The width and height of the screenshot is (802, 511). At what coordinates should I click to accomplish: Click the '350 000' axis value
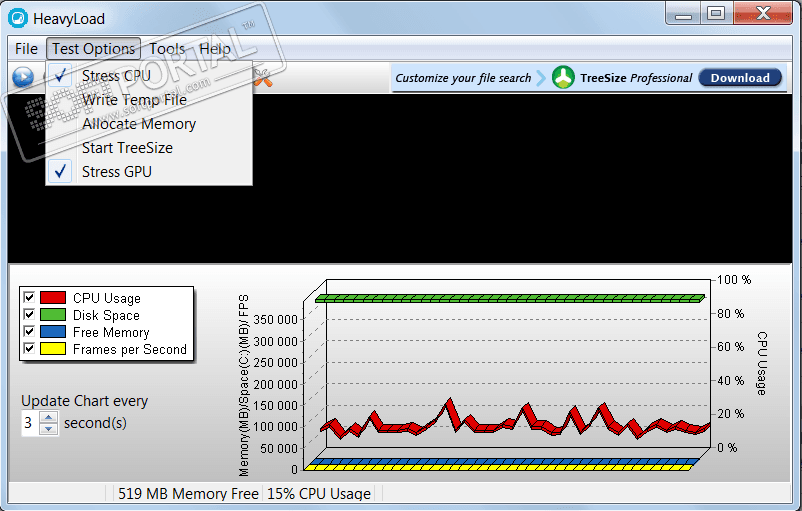coord(275,320)
